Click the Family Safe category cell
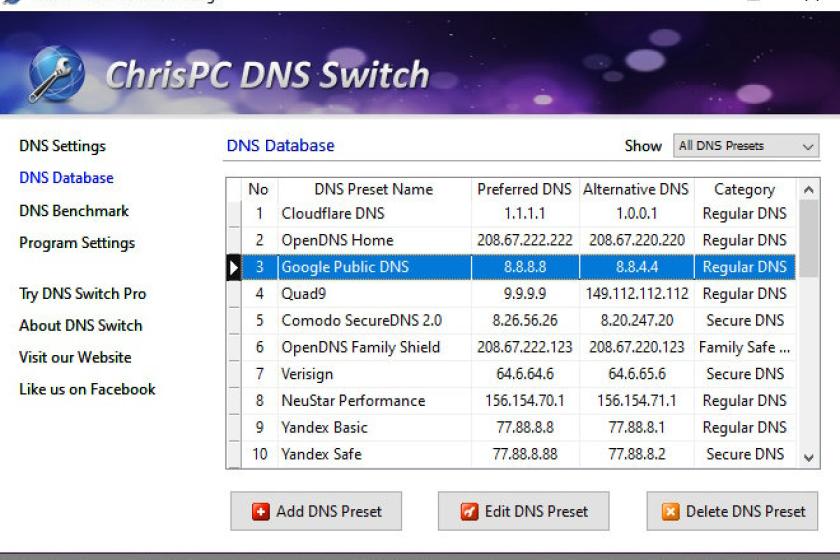840x560 pixels. coord(745,347)
